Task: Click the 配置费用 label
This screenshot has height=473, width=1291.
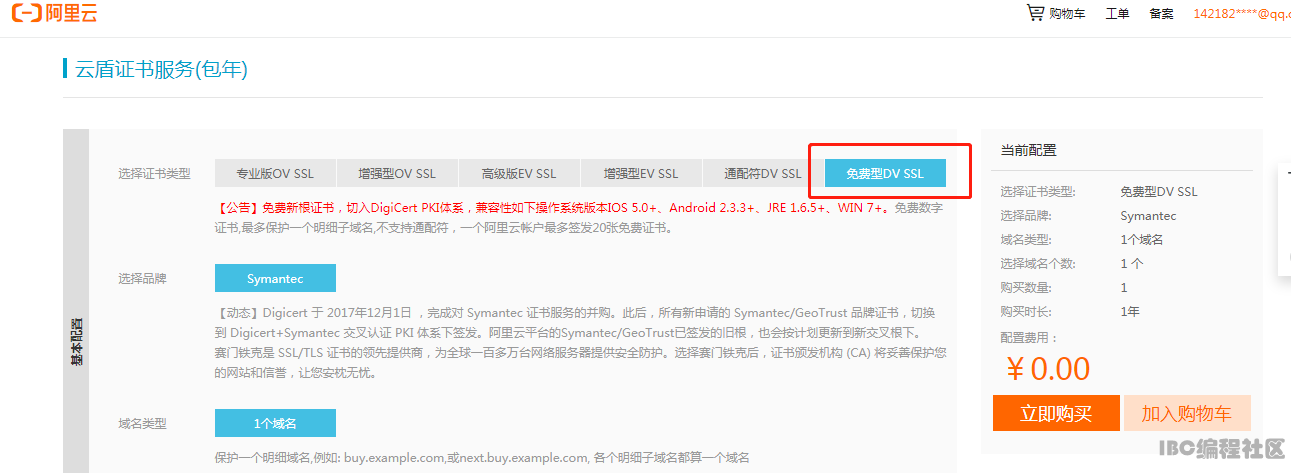Action: 1029,338
